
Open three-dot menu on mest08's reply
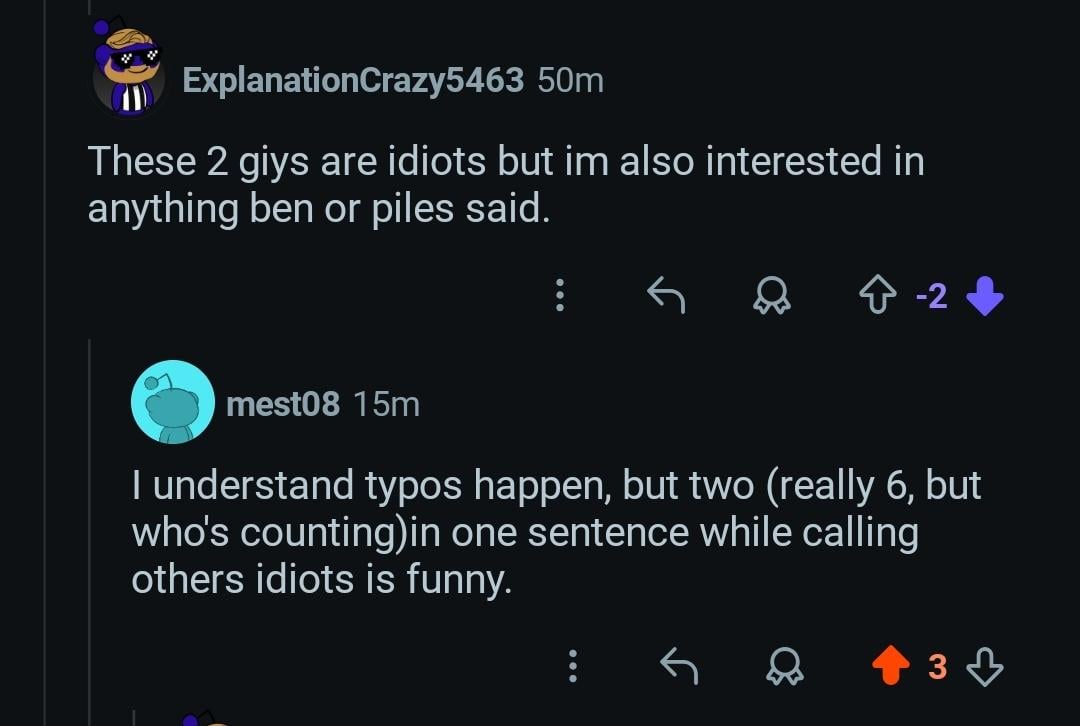(573, 666)
